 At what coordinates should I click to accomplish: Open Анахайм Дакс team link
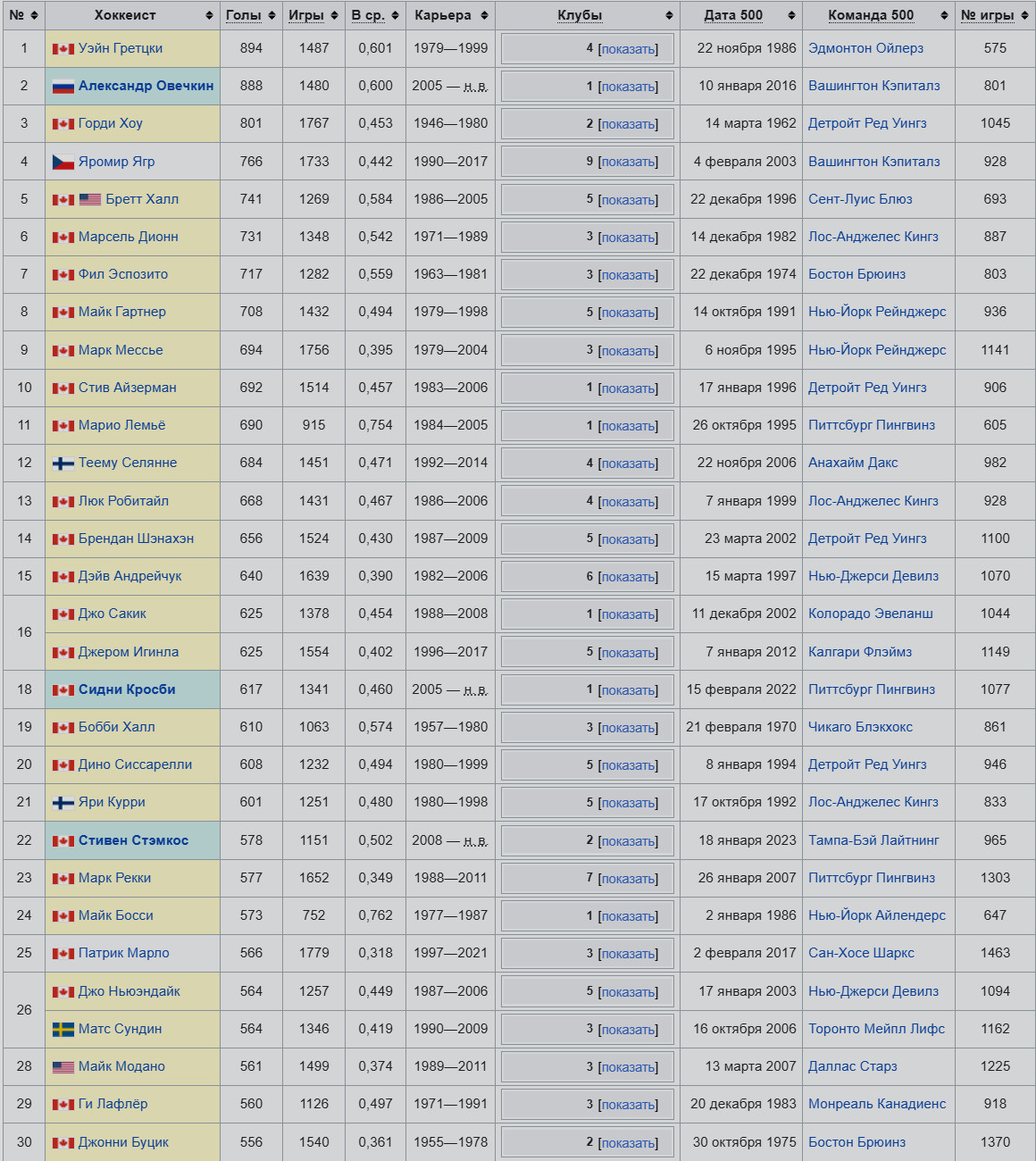[x=853, y=463]
